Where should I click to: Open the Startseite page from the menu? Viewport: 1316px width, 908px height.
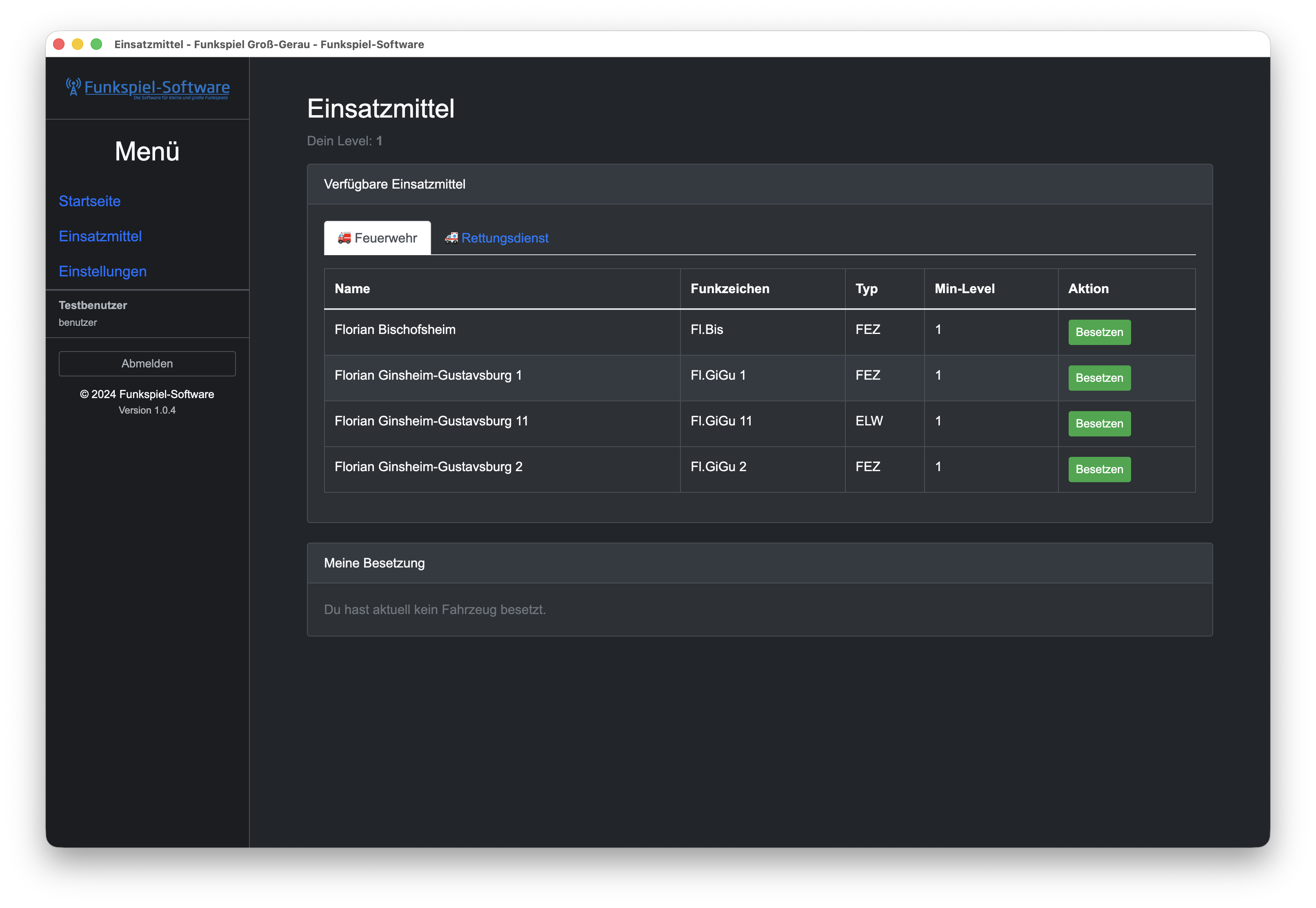89,201
